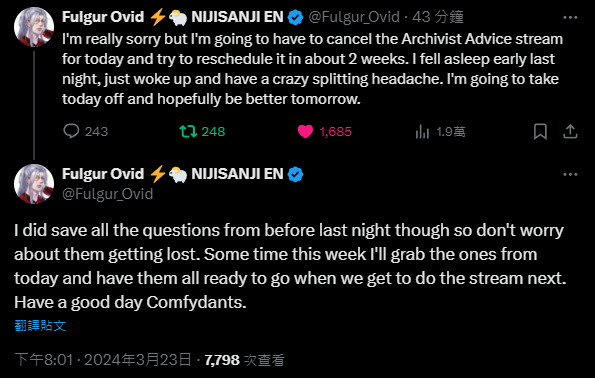Viewport: 595px width, 378px height.
Task: Click the share upload icon
Action: (570, 131)
